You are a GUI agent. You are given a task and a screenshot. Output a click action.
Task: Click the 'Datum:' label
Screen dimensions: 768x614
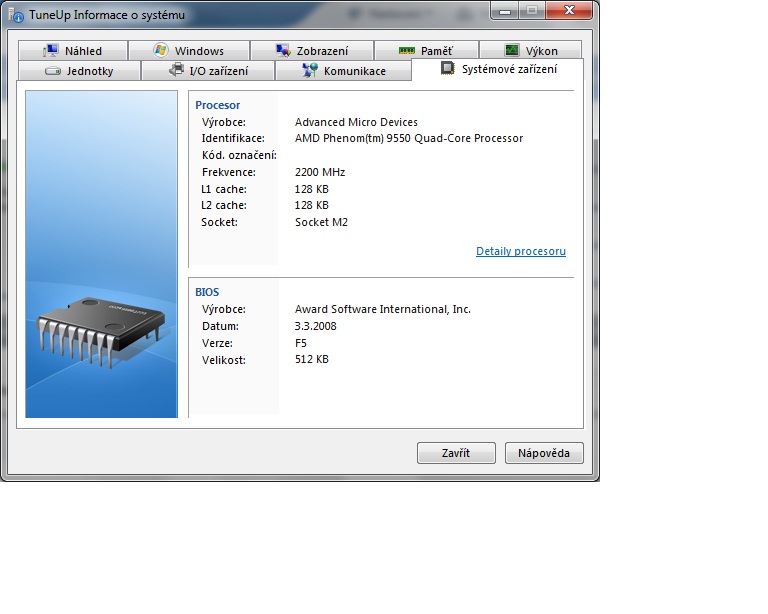pos(220,326)
